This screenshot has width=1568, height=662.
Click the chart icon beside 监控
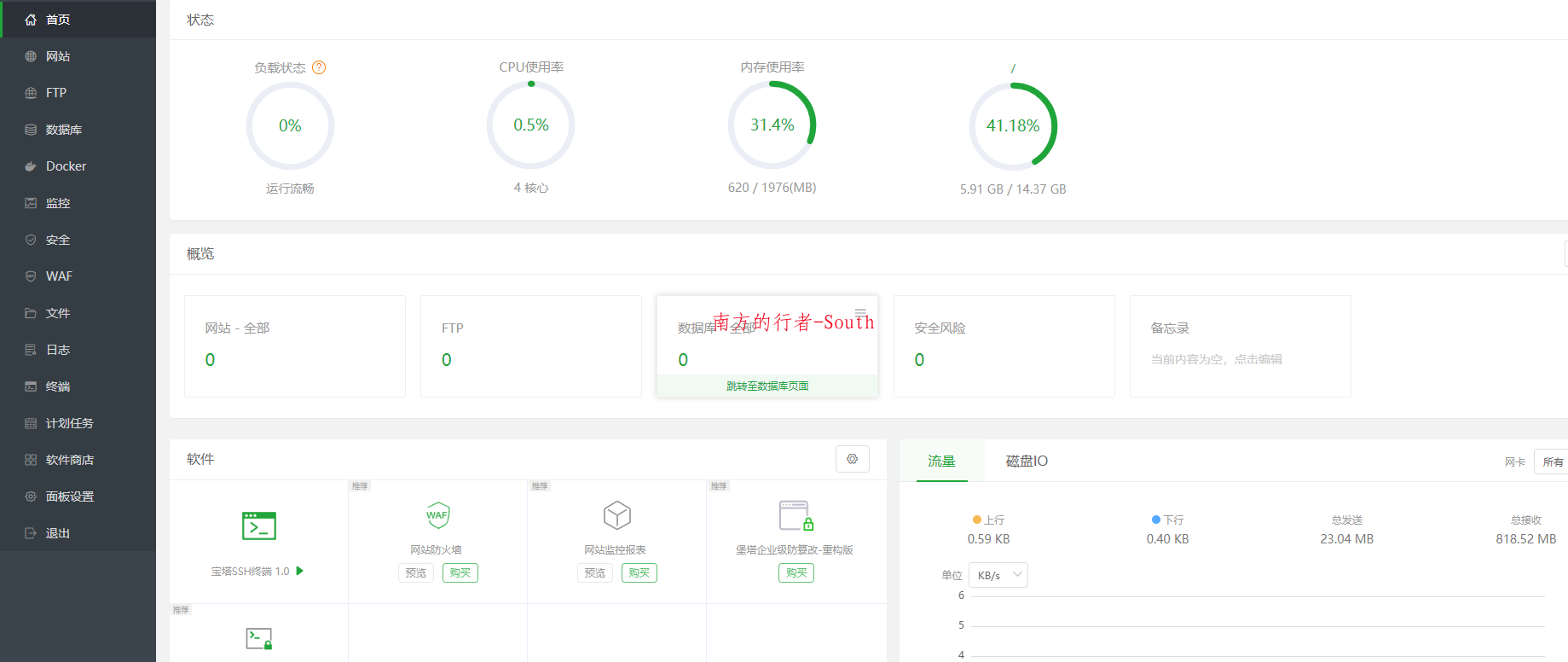click(x=31, y=203)
